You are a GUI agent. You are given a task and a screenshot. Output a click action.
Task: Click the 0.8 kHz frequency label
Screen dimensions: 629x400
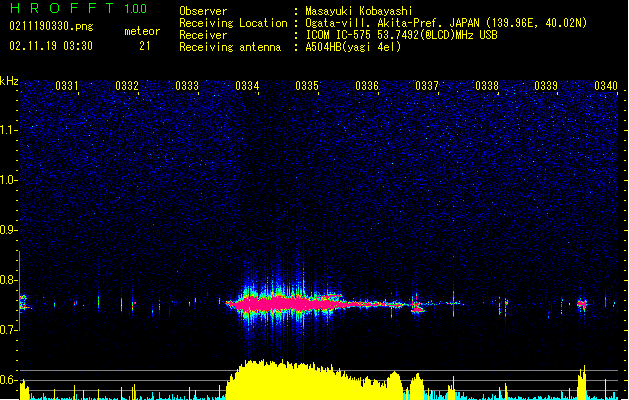pyautogui.click(x=8, y=280)
